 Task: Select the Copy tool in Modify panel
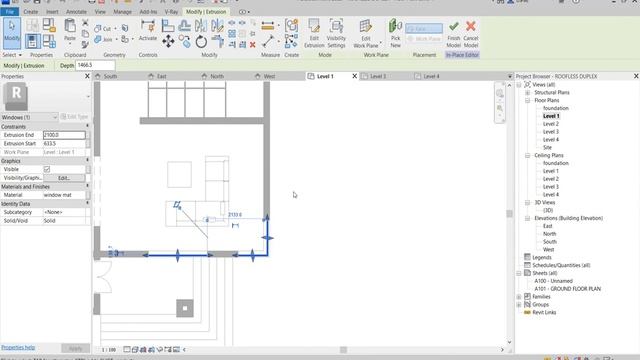click(x=184, y=41)
